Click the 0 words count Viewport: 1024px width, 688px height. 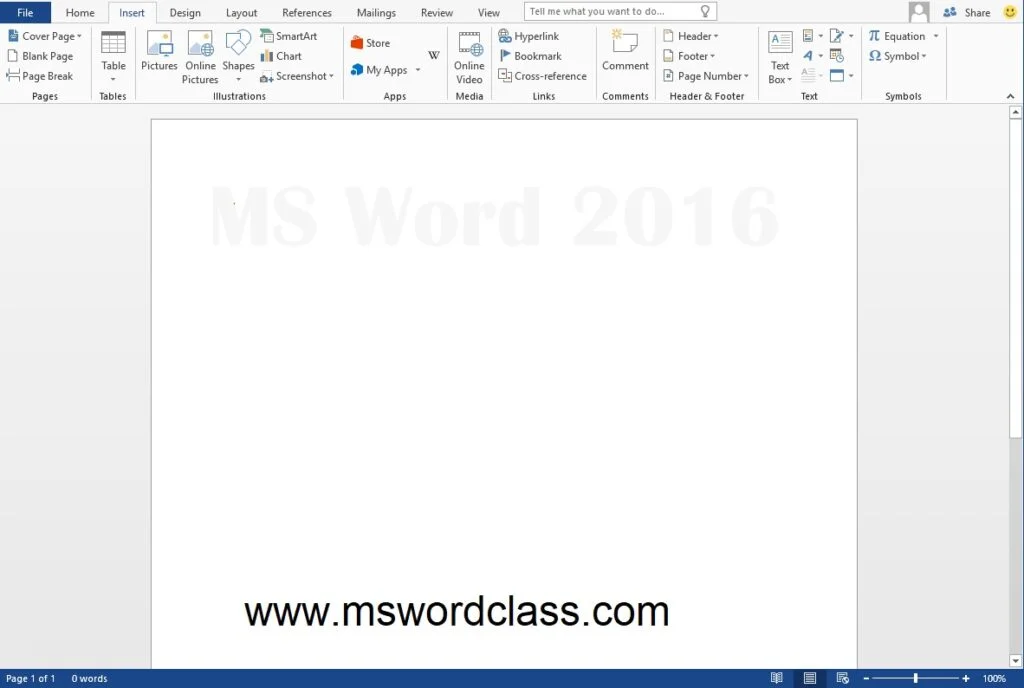point(89,678)
